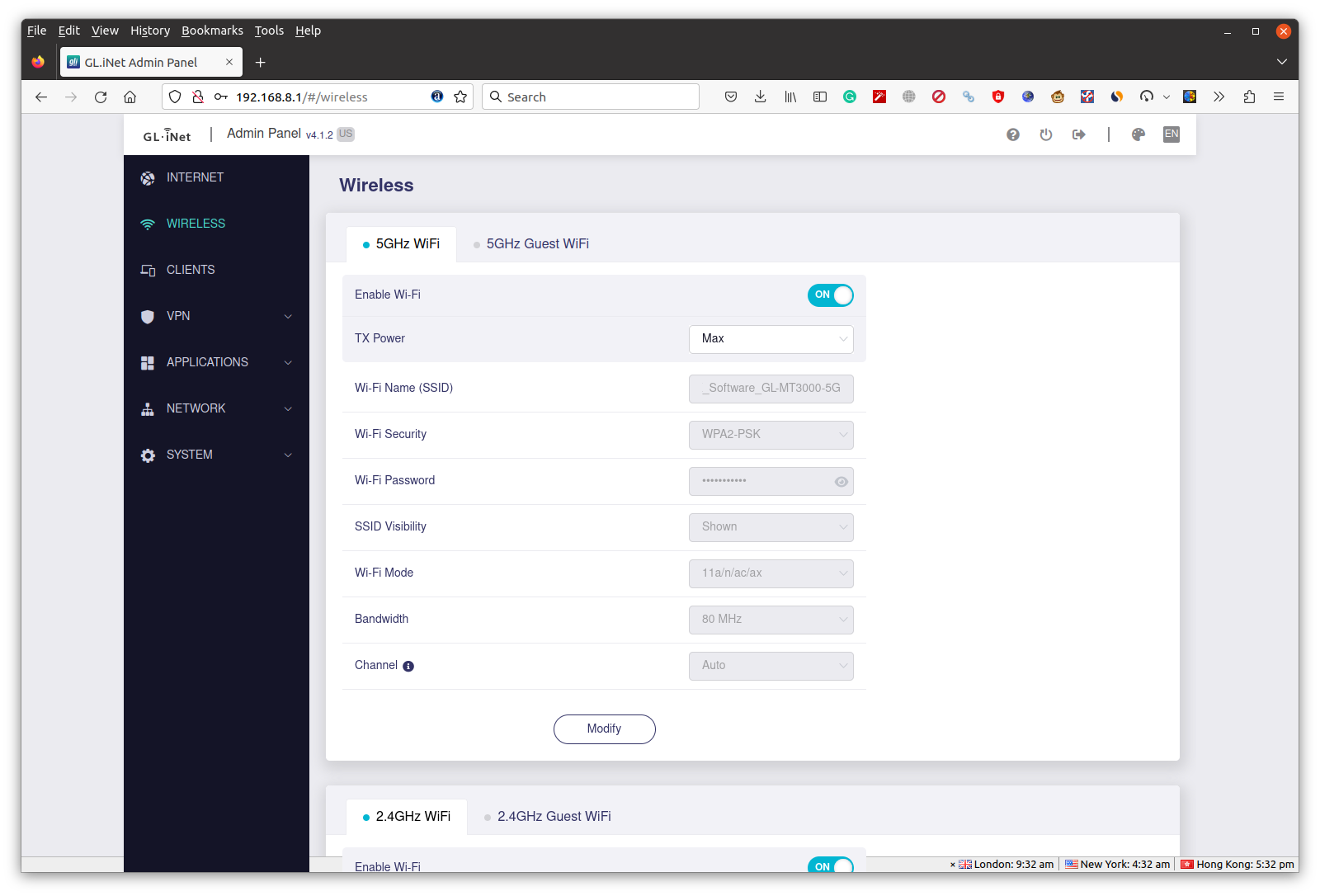Open the SSID Visibility dropdown
The width and height of the screenshot is (1320, 896).
coord(771,527)
